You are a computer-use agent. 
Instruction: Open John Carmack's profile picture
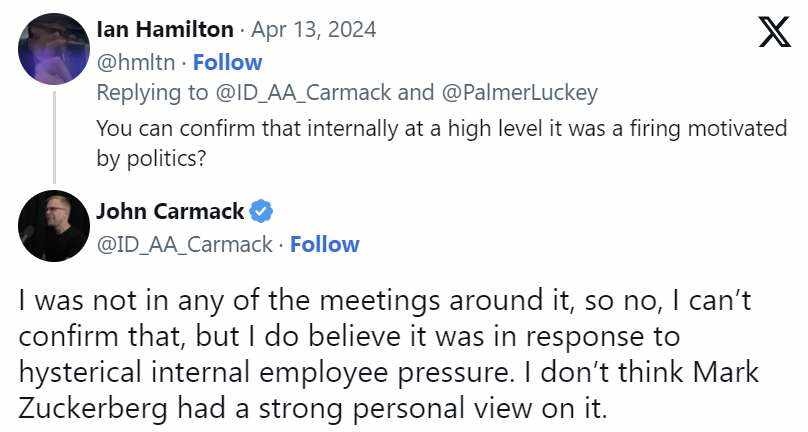(x=53, y=226)
